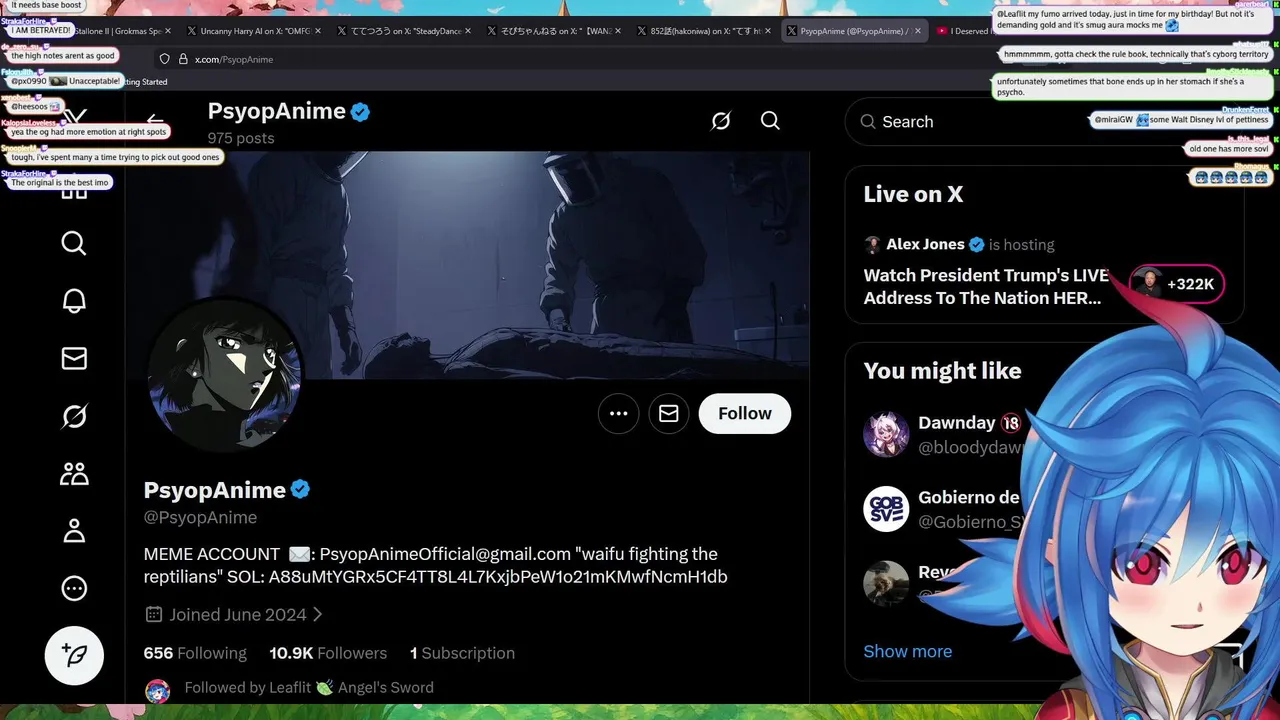Click PsyopAnimeOfficial@gmail.com in bio
1280x720 pixels.
pos(445,553)
